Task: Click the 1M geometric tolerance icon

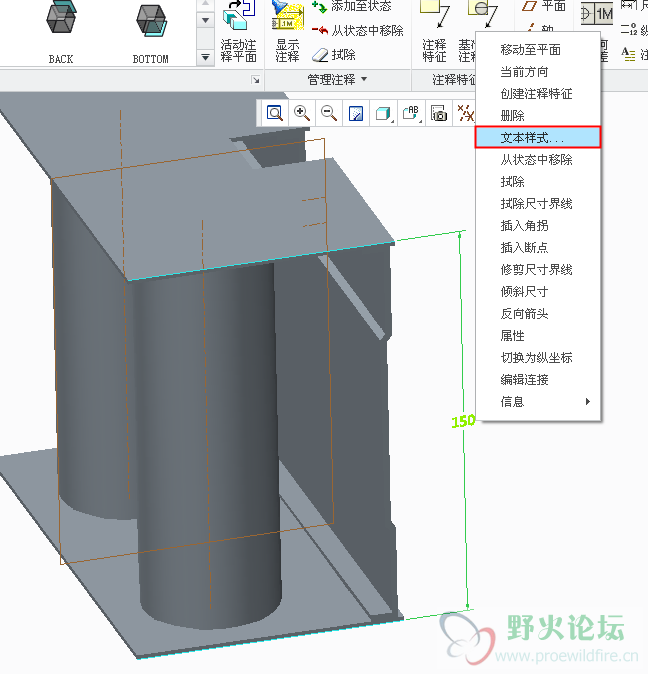Action: [x=597, y=13]
